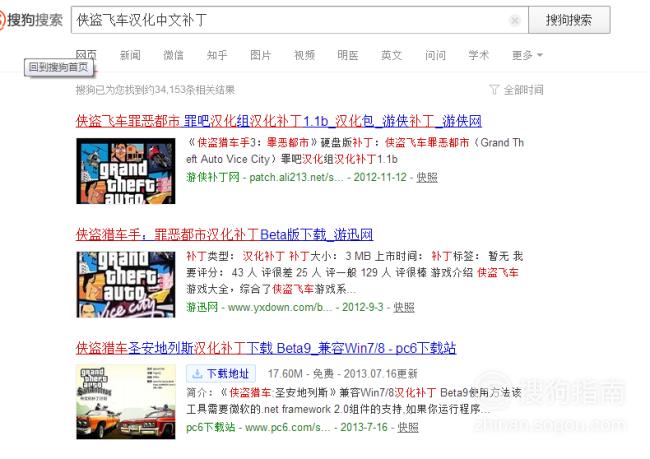Image resolution: width=650 pixels, height=459 pixels.
Task: Open the 全部时间 time filter
Action: [517, 90]
